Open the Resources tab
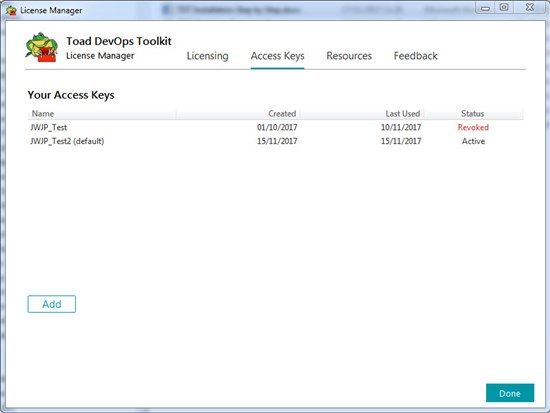 349,56
